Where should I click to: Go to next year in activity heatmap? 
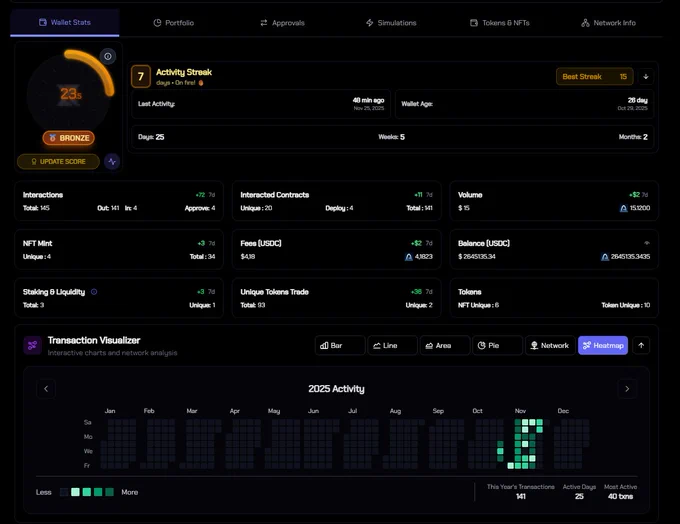(627, 389)
